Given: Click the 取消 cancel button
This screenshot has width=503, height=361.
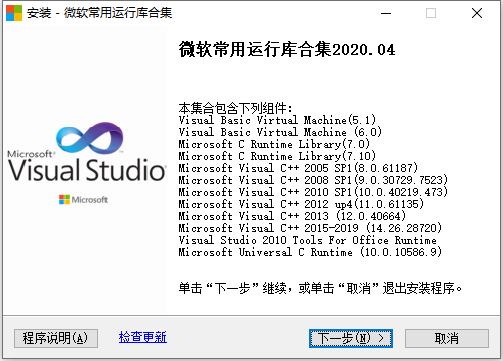Looking at the screenshot, I should [x=447, y=338].
